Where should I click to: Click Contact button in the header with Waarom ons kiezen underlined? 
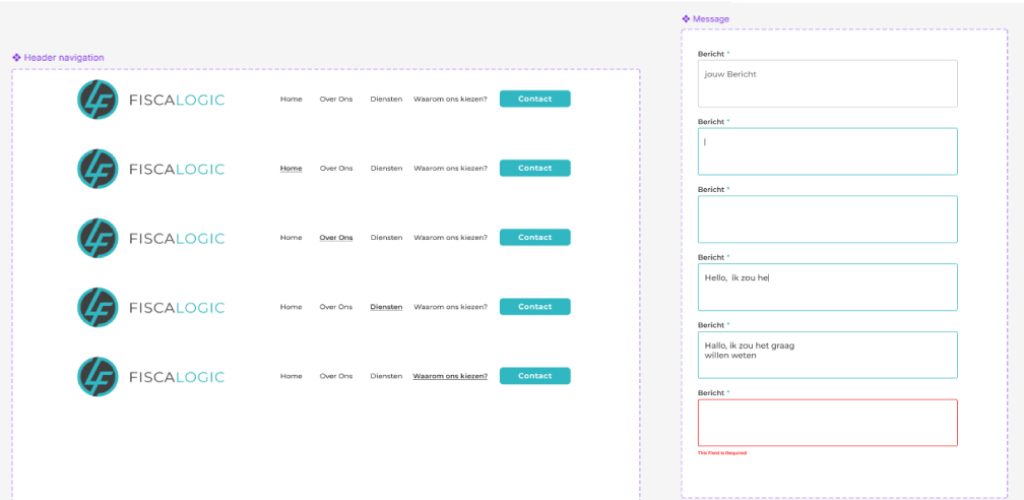535,375
